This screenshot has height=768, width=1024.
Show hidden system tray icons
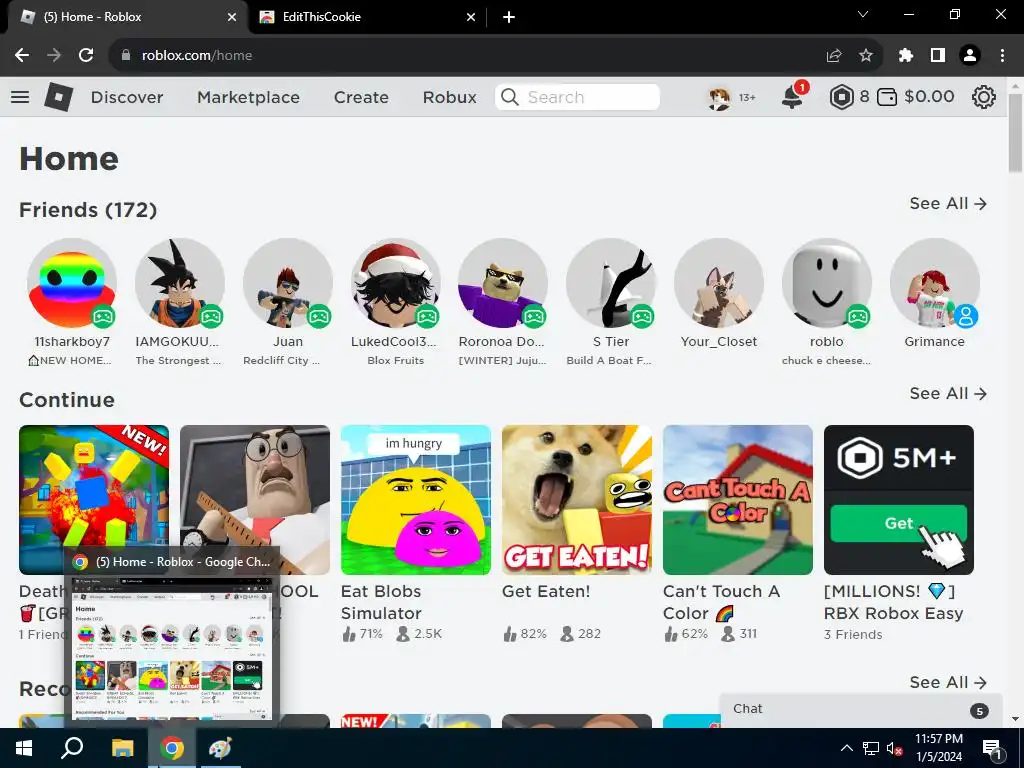coord(846,749)
